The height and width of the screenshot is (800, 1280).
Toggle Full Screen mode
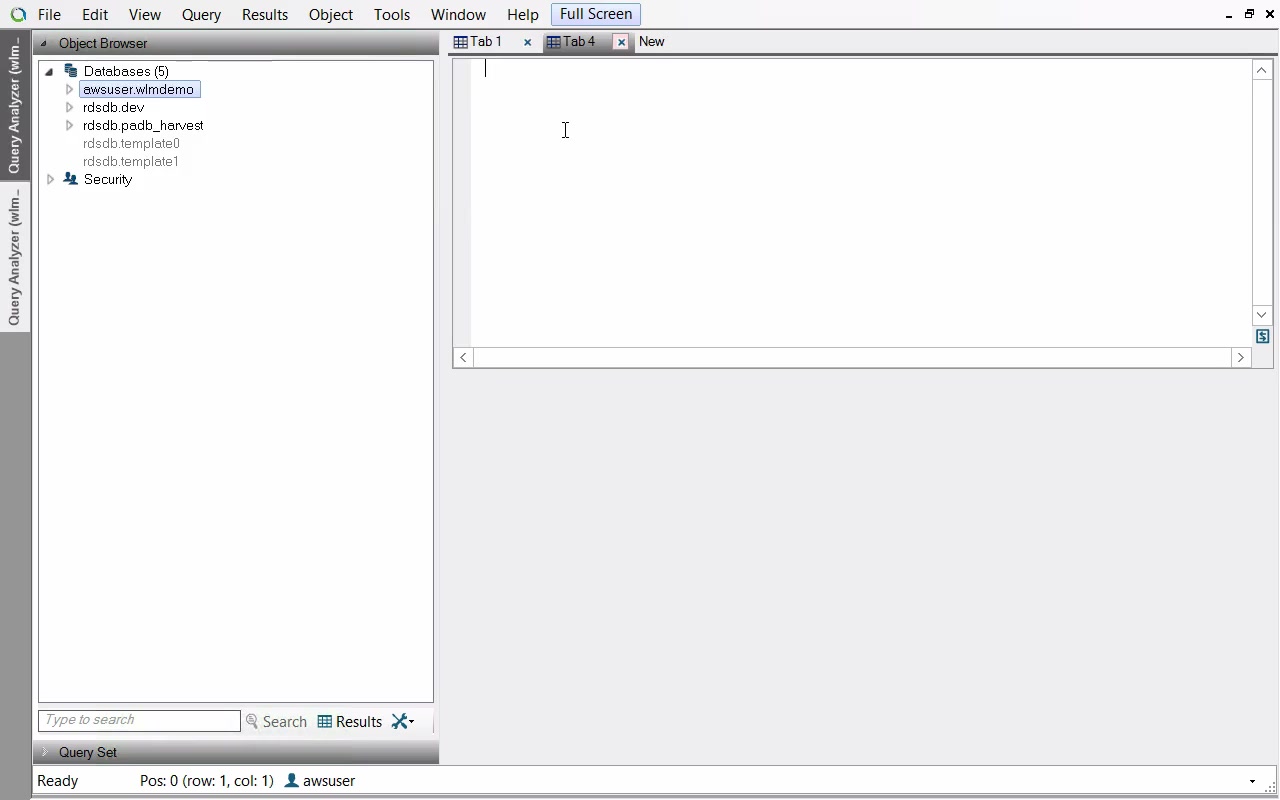(596, 14)
